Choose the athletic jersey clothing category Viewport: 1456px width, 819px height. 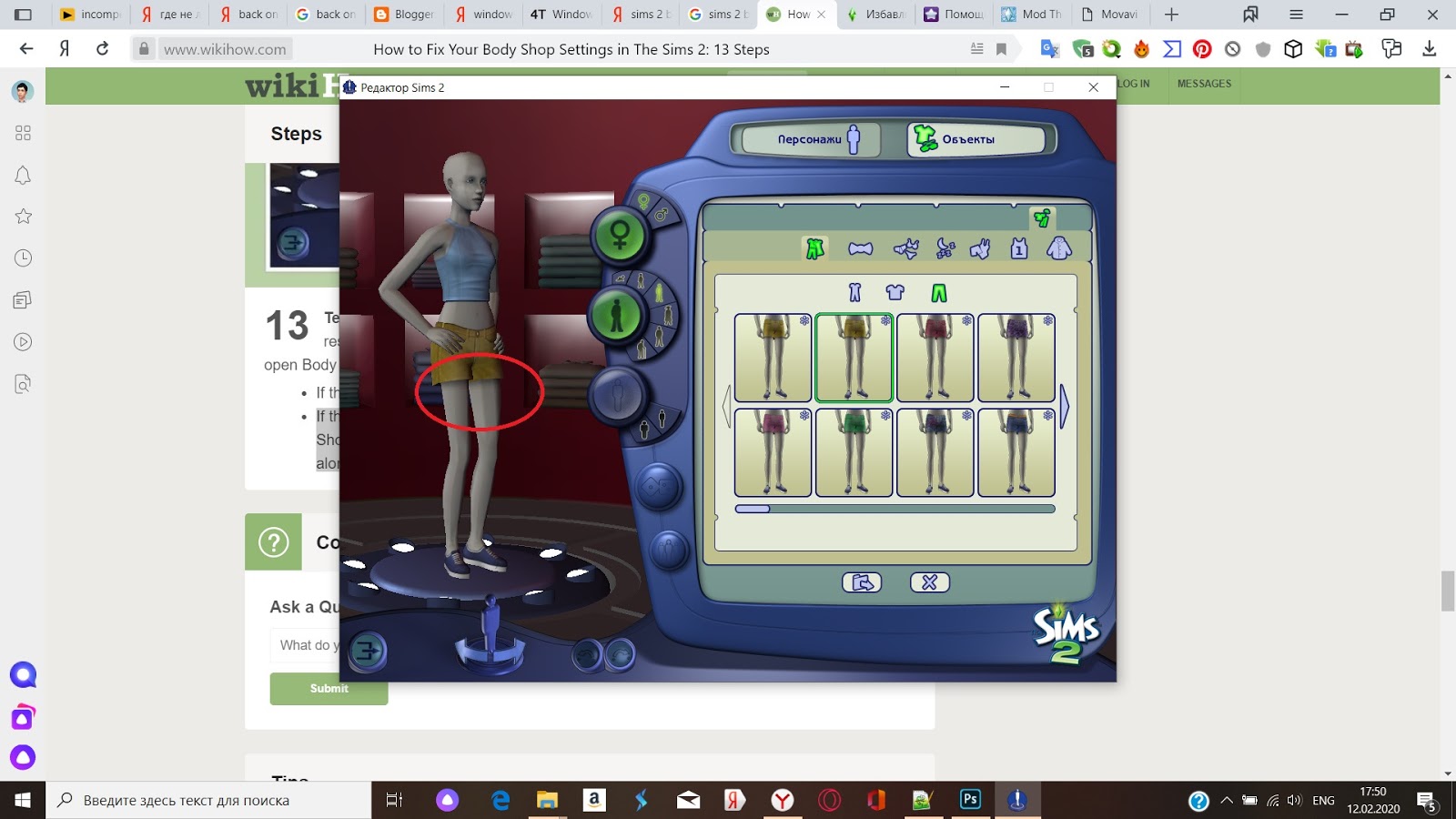tap(1019, 248)
